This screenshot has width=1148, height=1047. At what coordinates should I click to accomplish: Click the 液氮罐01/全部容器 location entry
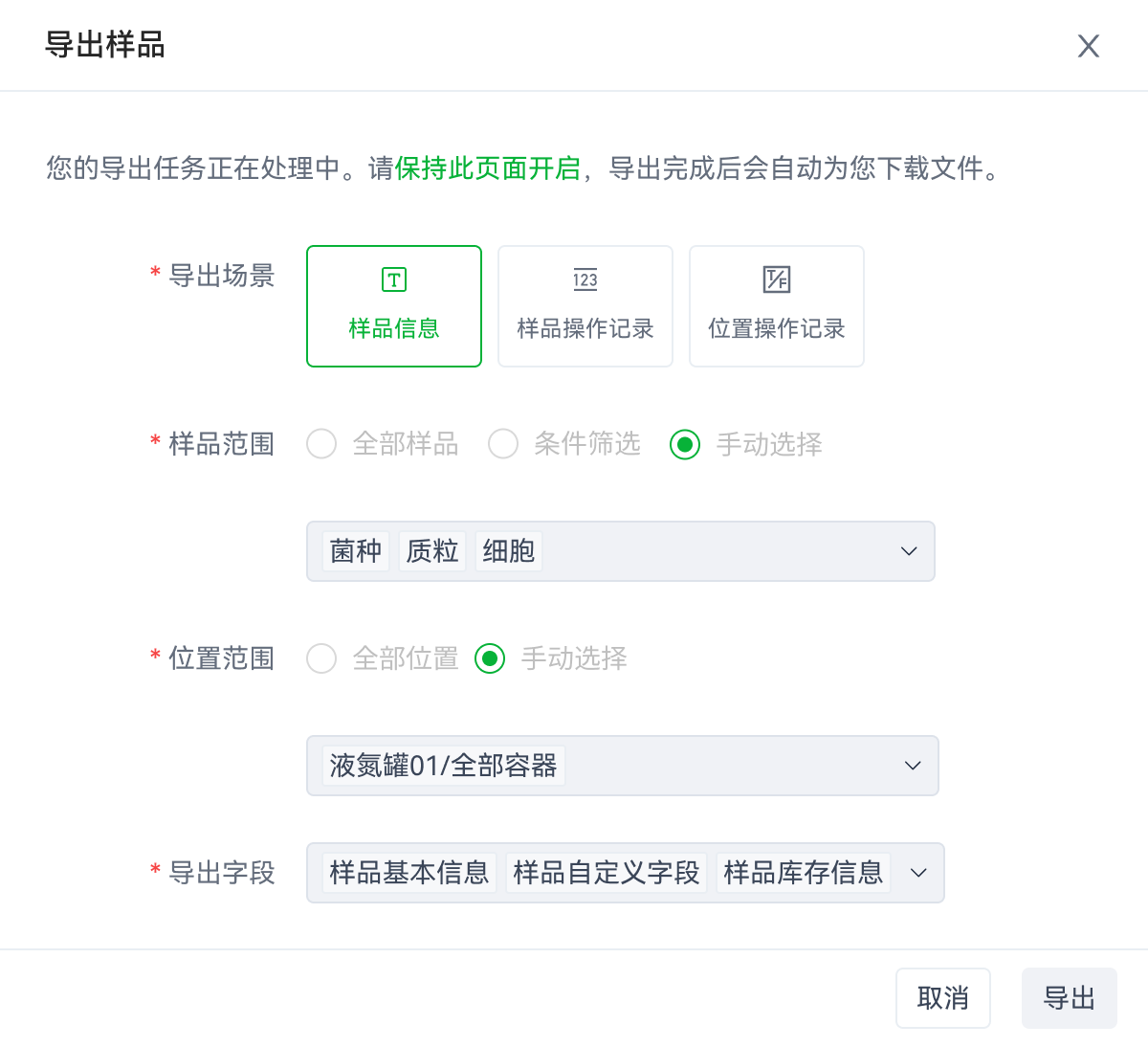click(x=441, y=766)
